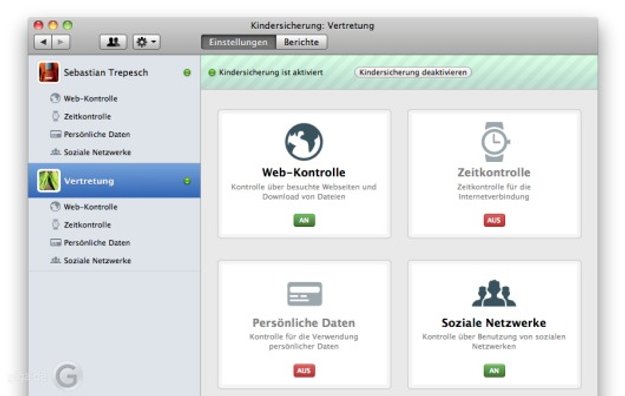The height and width of the screenshot is (396, 625).
Task: Switch to the Berichte tab
Action: click(301, 42)
